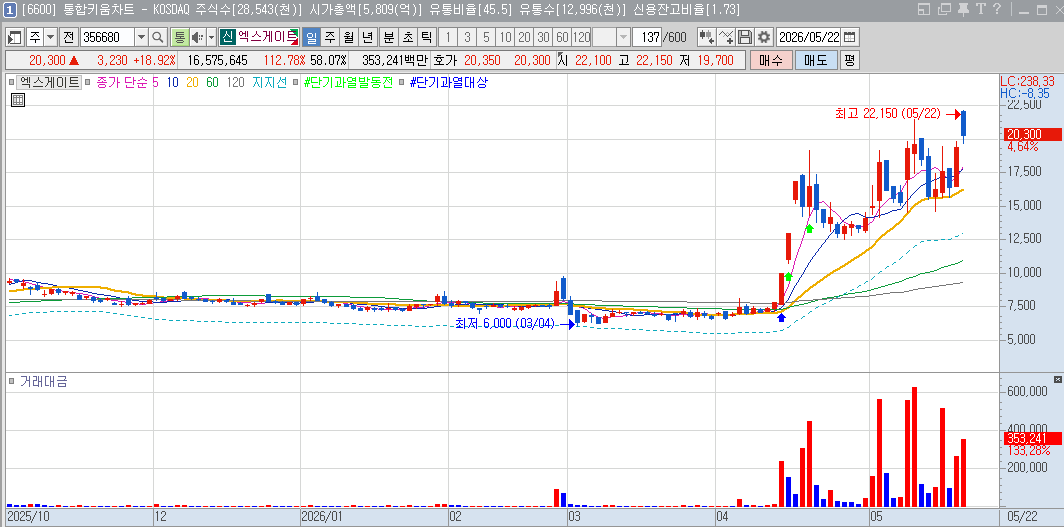Open dropdown arrow next to speaker icon
1064x527 pixels.
pos(211,37)
